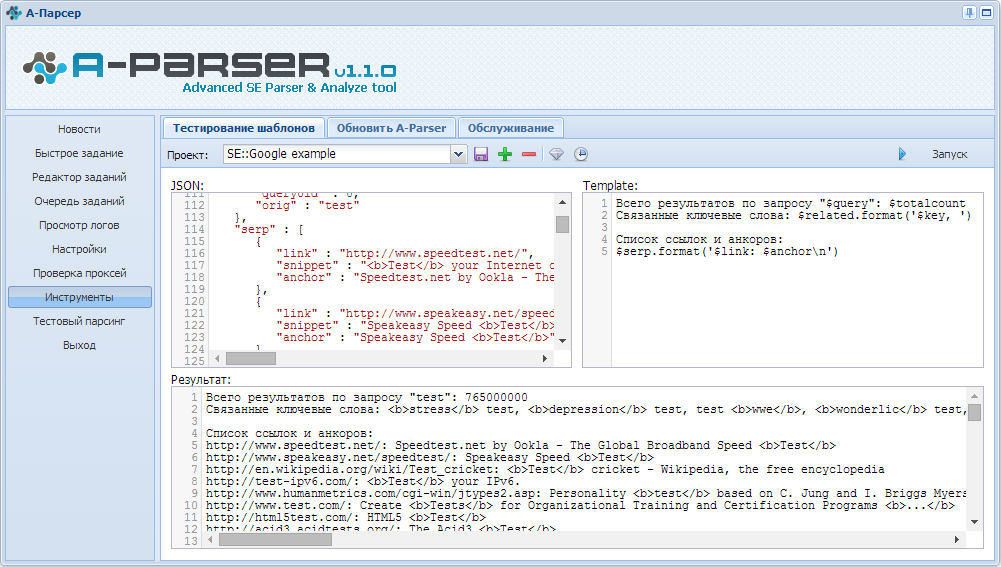Screen dimensions: 1001x567
Task: Click the pin icon in the title bar
Action: tap(969, 13)
